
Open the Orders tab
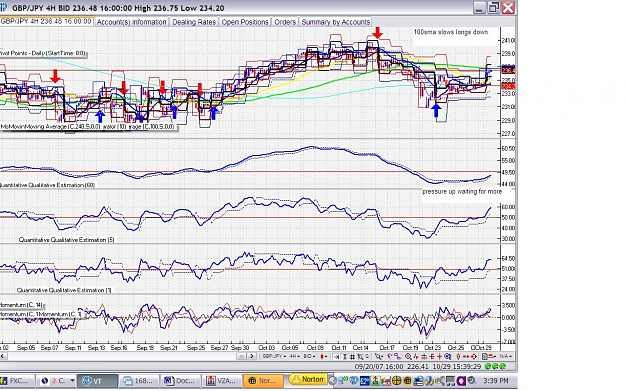[285, 22]
